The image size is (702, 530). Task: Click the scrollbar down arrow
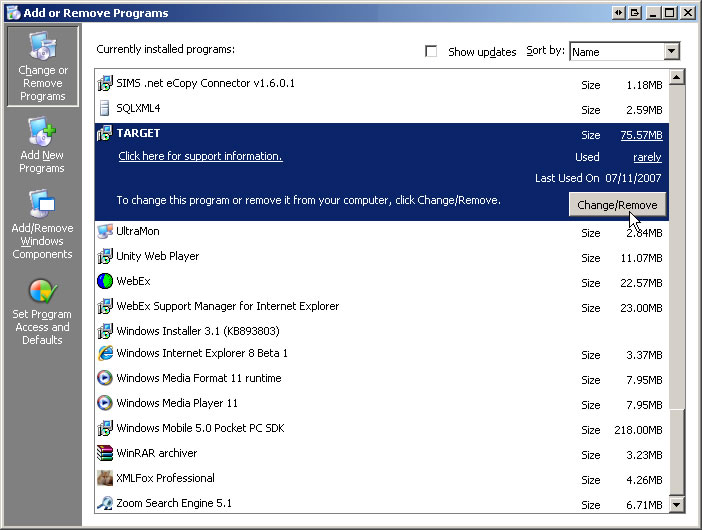[676, 505]
